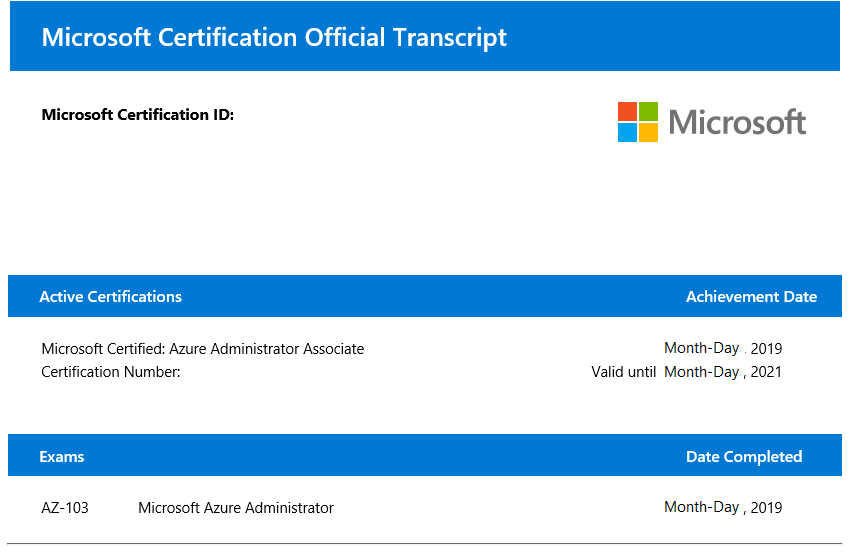The image size is (850, 553).
Task: Click the green square of Microsoft logo
Action: pyautogui.click(x=648, y=112)
